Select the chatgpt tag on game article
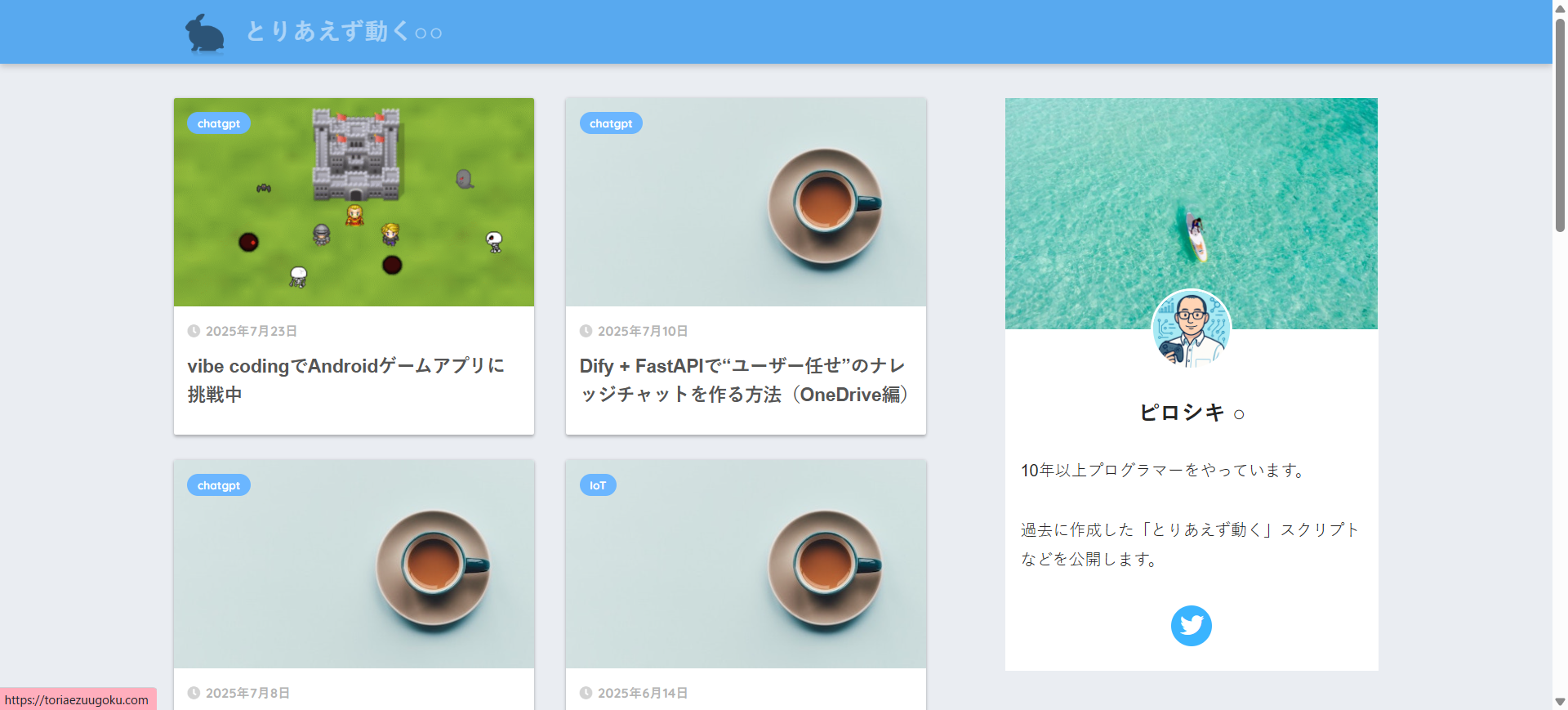 point(219,123)
